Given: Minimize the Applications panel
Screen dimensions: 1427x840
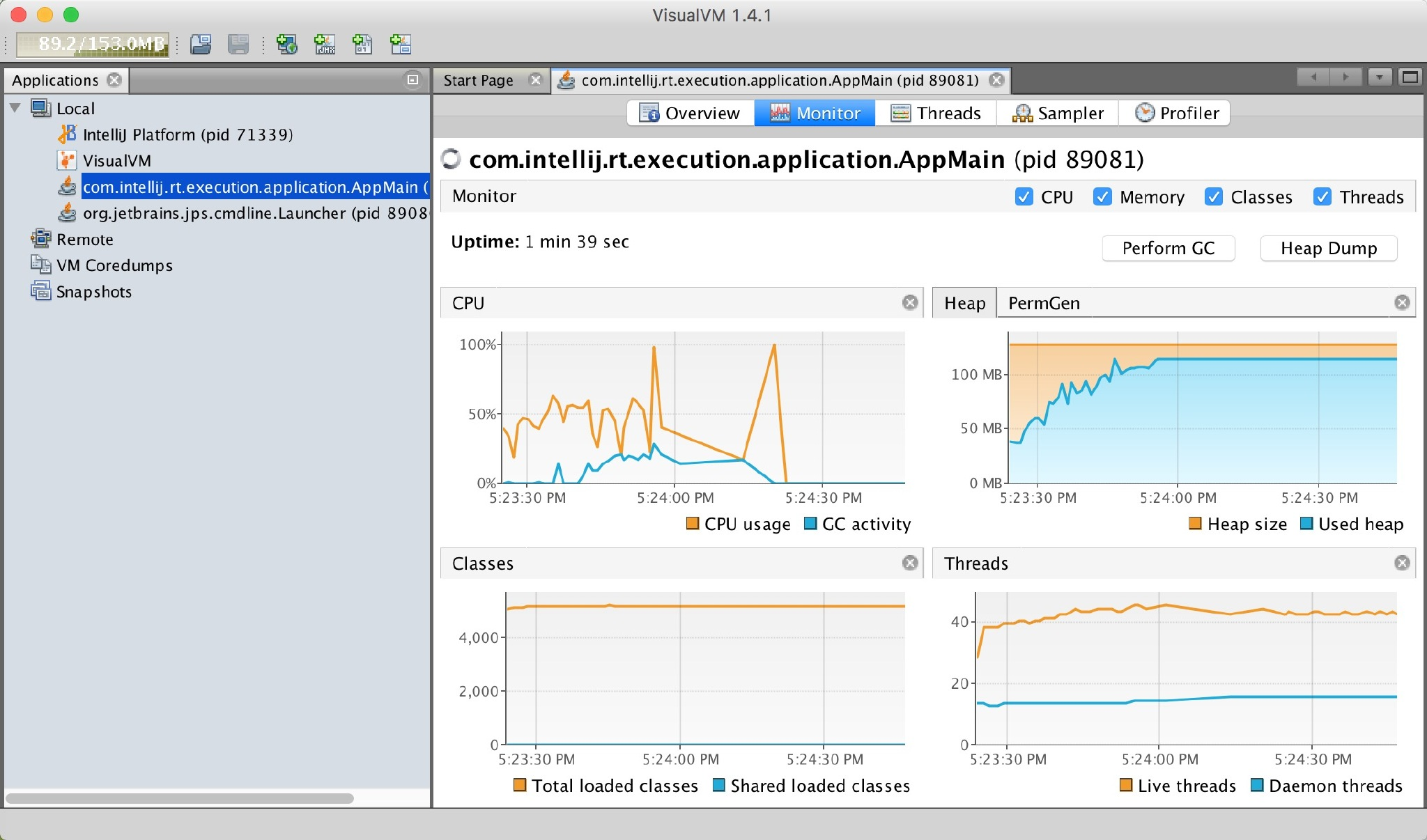Looking at the screenshot, I should [x=412, y=80].
